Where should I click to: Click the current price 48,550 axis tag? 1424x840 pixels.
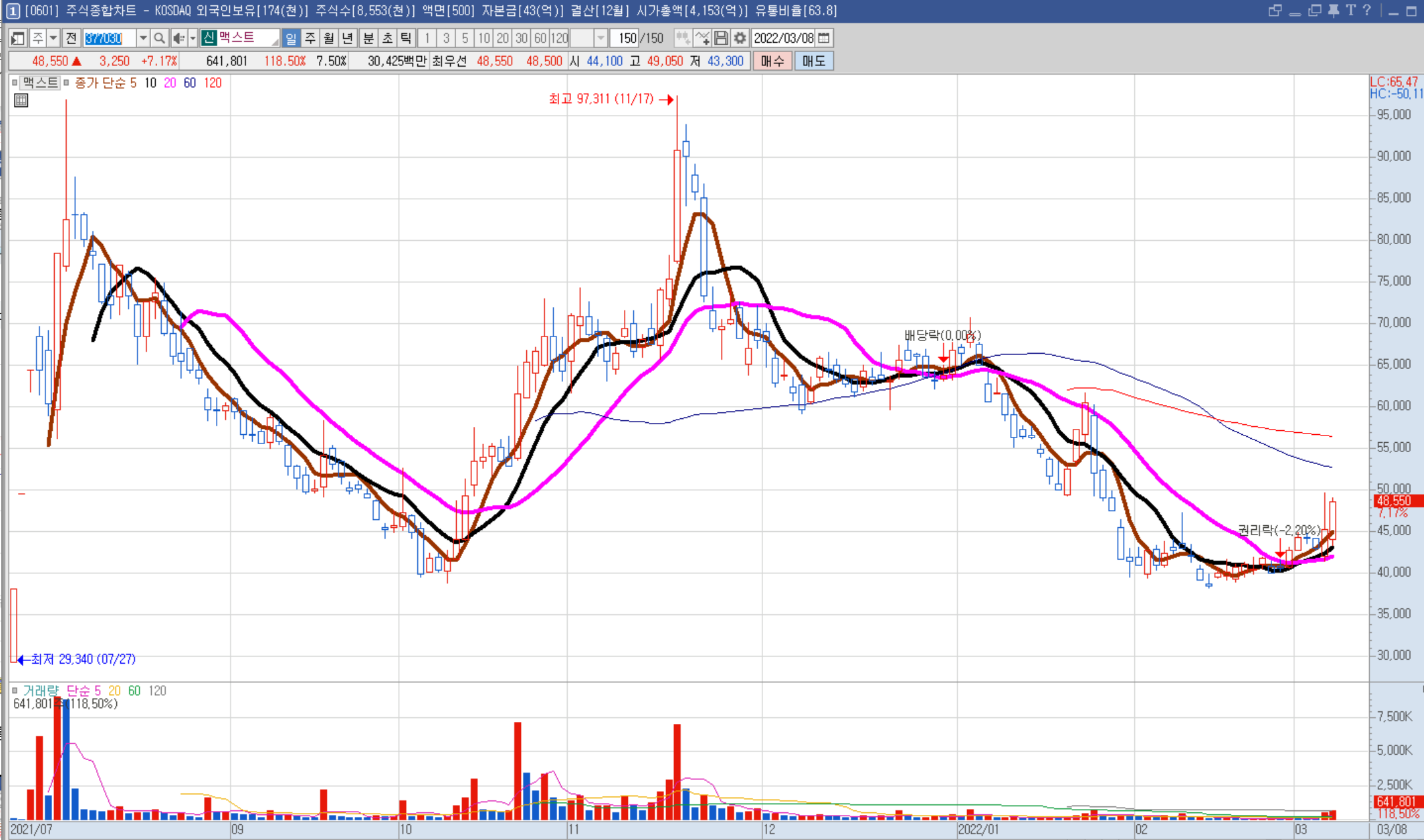click(x=1398, y=501)
